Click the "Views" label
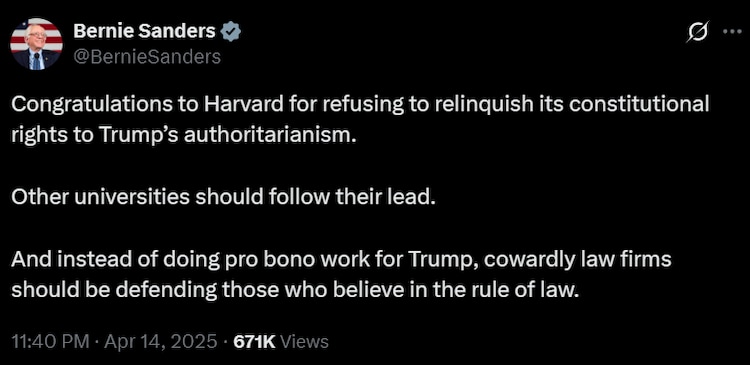 click(304, 342)
